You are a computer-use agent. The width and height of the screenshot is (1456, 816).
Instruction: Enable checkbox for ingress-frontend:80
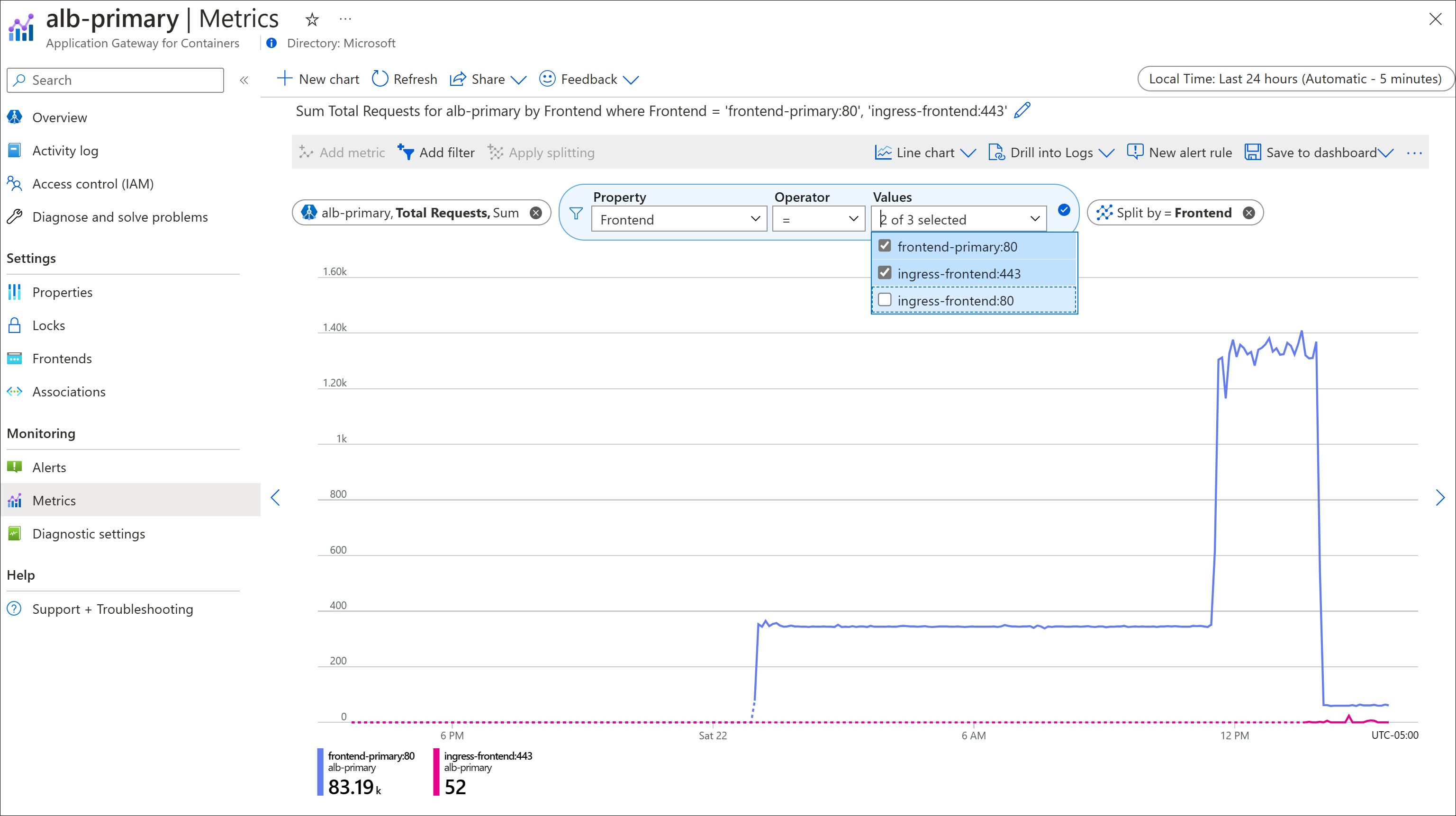885,300
